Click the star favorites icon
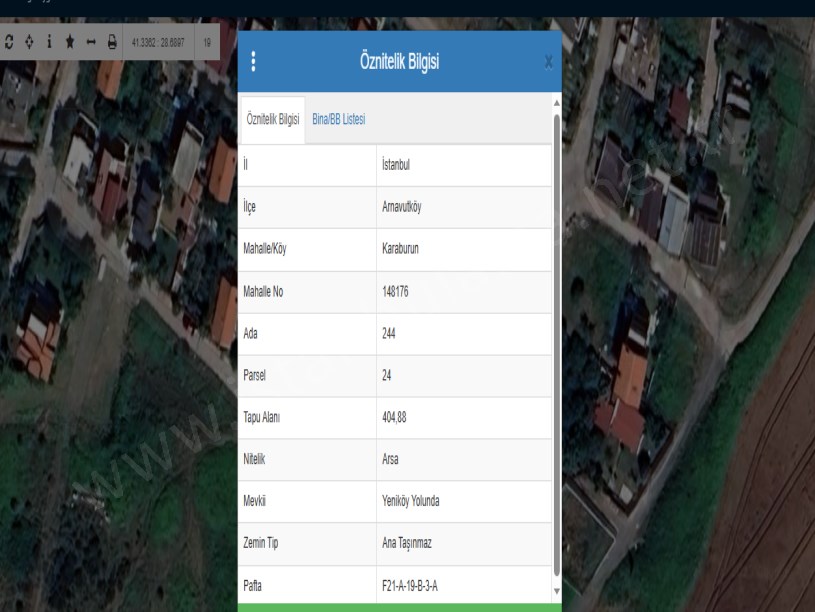The width and height of the screenshot is (815, 612). (x=70, y=42)
